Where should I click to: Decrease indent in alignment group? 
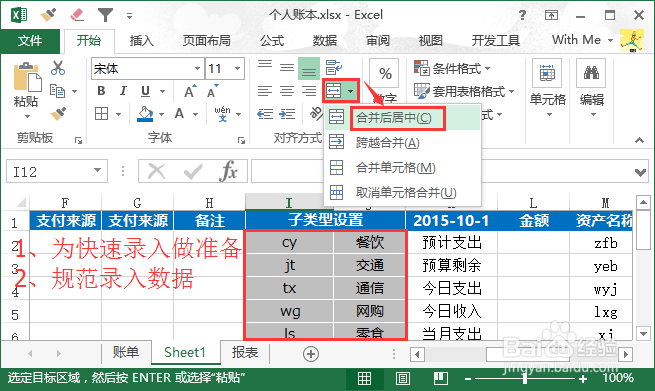point(265,114)
